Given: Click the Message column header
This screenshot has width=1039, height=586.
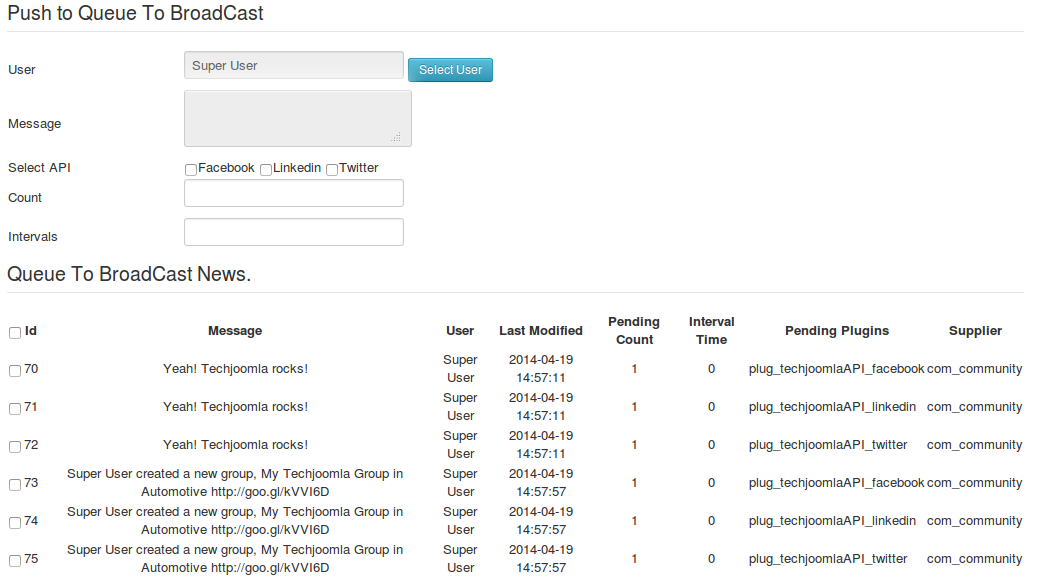Looking at the screenshot, I should 235,331.
